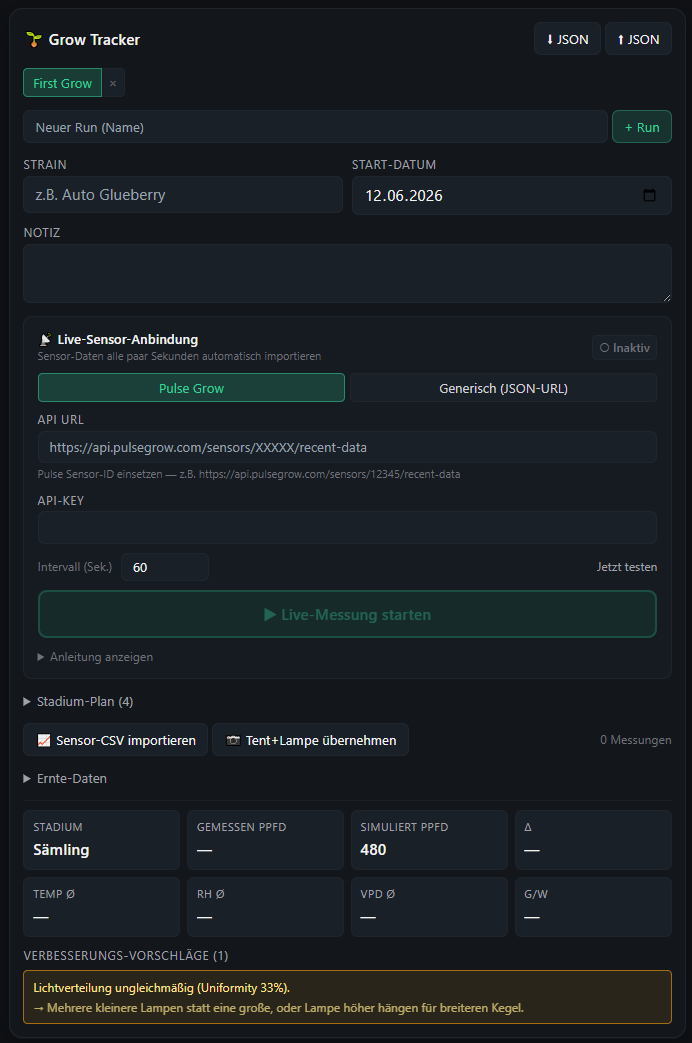692x1043 pixels.
Task: Click the API-KEY input field
Action: click(347, 527)
